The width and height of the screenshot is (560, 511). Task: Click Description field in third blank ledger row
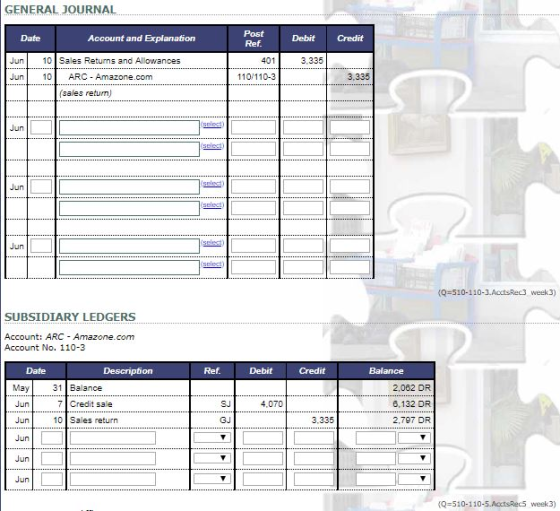(x=113, y=479)
